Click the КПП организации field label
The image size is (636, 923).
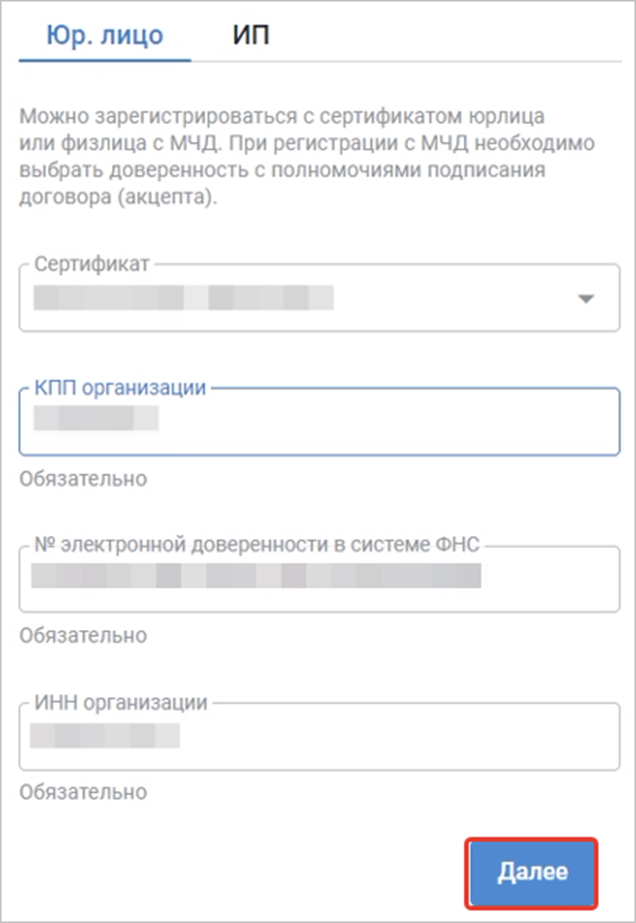pyautogui.click(x=120, y=388)
